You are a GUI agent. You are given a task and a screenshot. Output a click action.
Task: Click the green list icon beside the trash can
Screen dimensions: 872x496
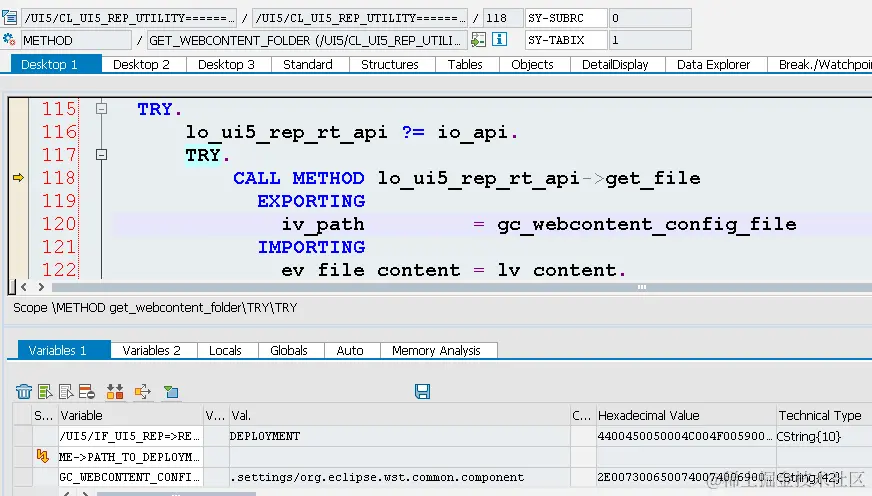45,392
